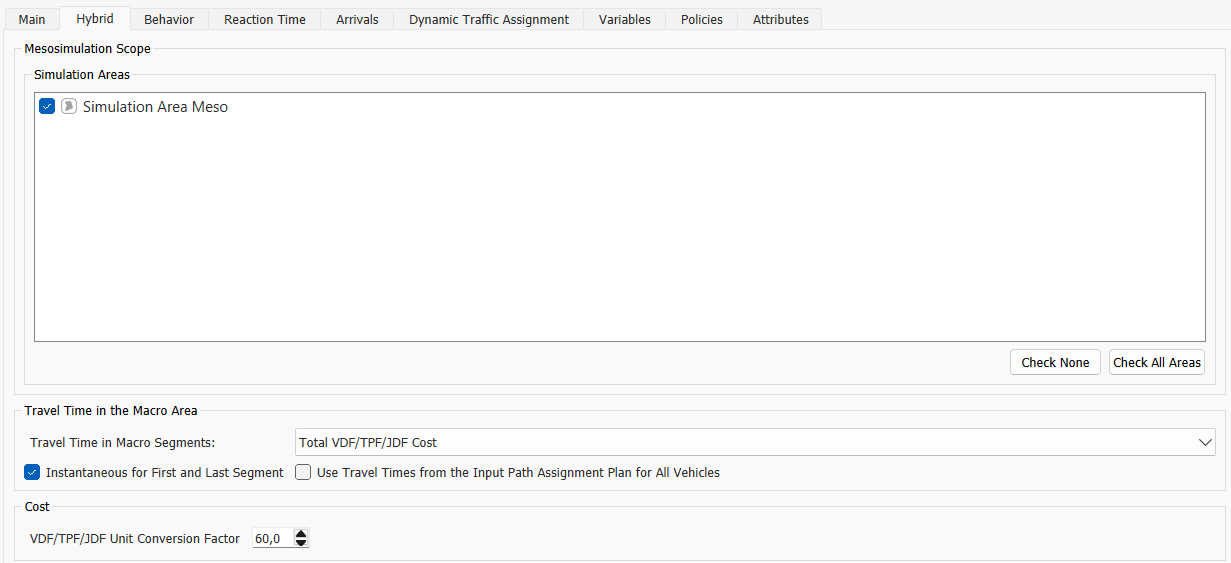
Task: Switch to the Main tab
Action: coord(32,19)
